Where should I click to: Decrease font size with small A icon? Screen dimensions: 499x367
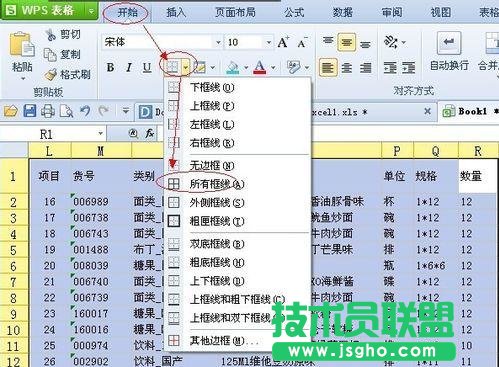(x=302, y=43)
